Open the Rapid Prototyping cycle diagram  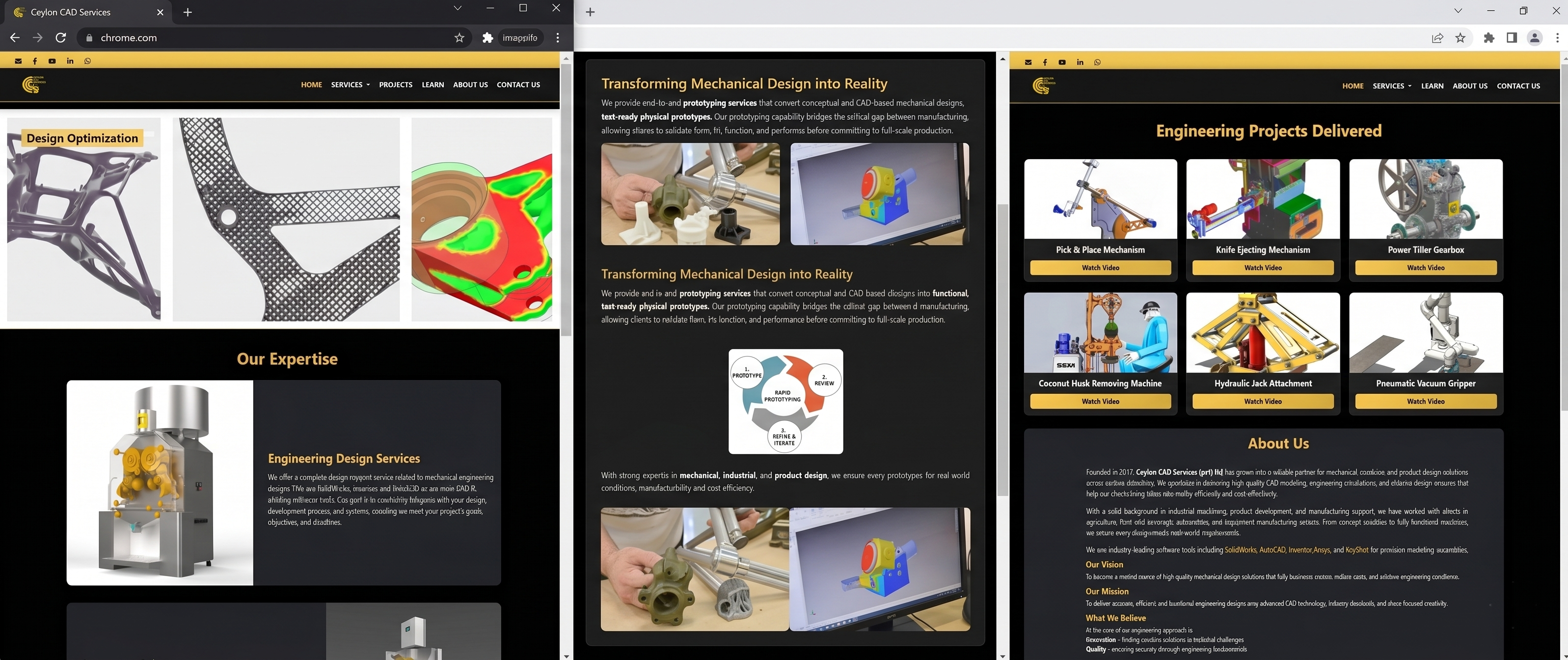pos(786,401)
